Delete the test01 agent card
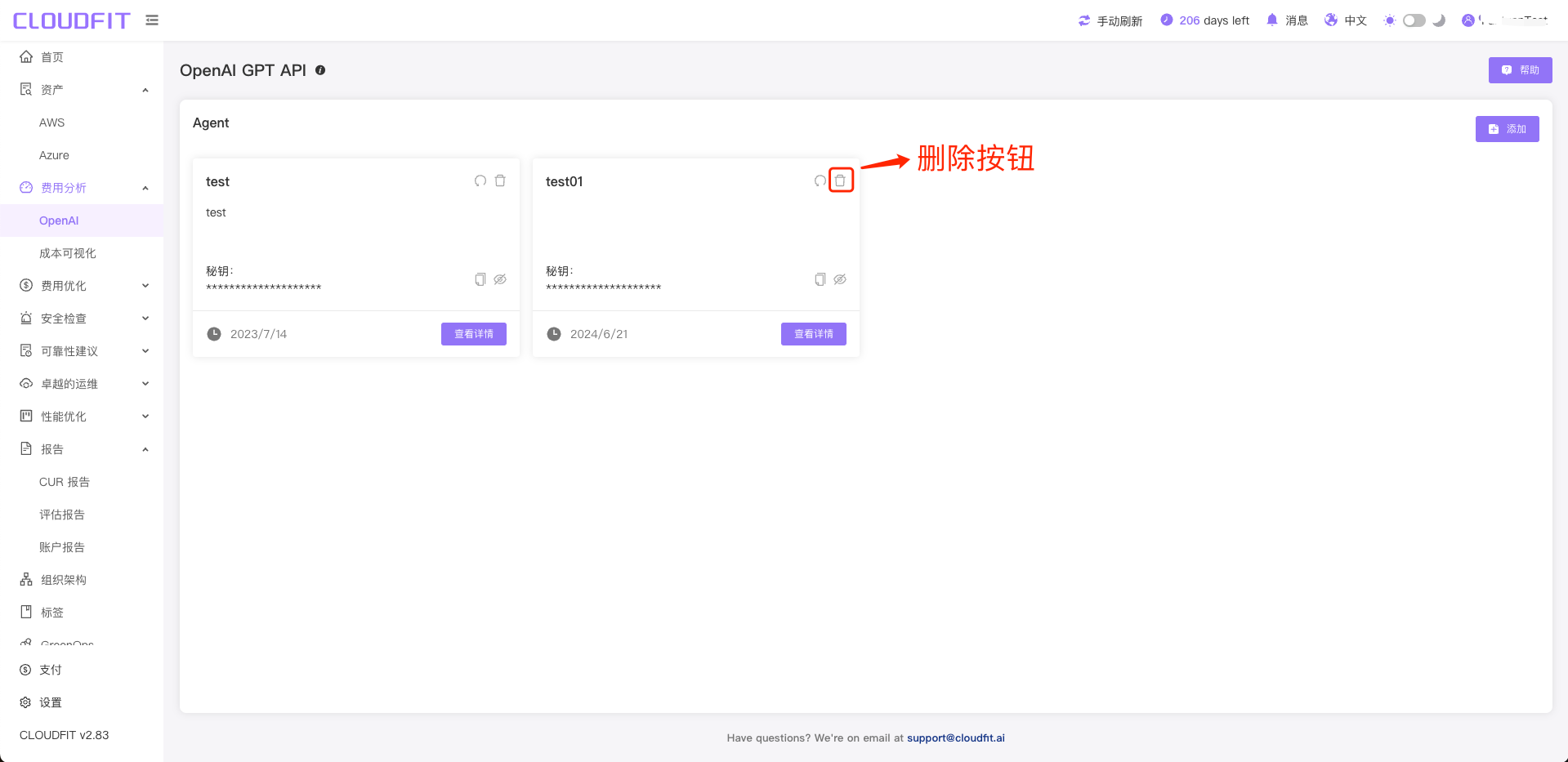Screen dimensions: 1568x762 [x=840, y=180]
